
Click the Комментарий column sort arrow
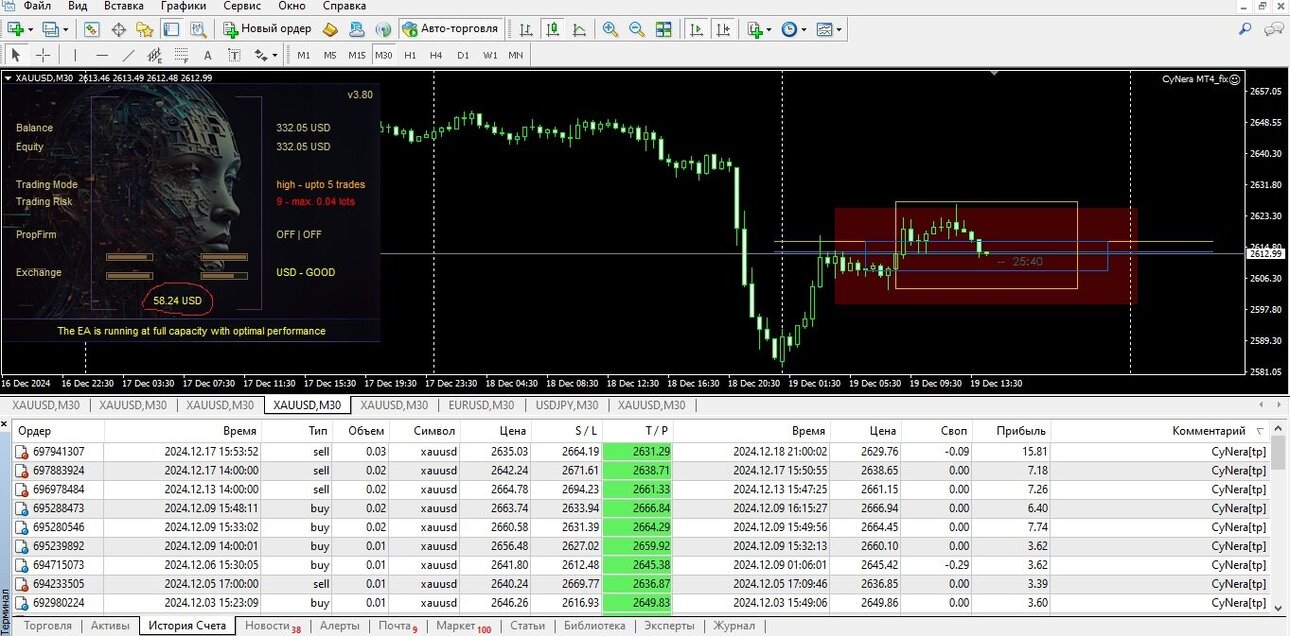(1259, 431)
